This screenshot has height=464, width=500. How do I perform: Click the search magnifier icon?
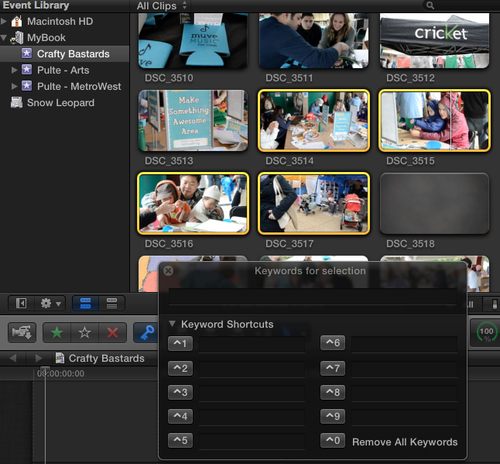pyautogui.click(x=430, y=5)
